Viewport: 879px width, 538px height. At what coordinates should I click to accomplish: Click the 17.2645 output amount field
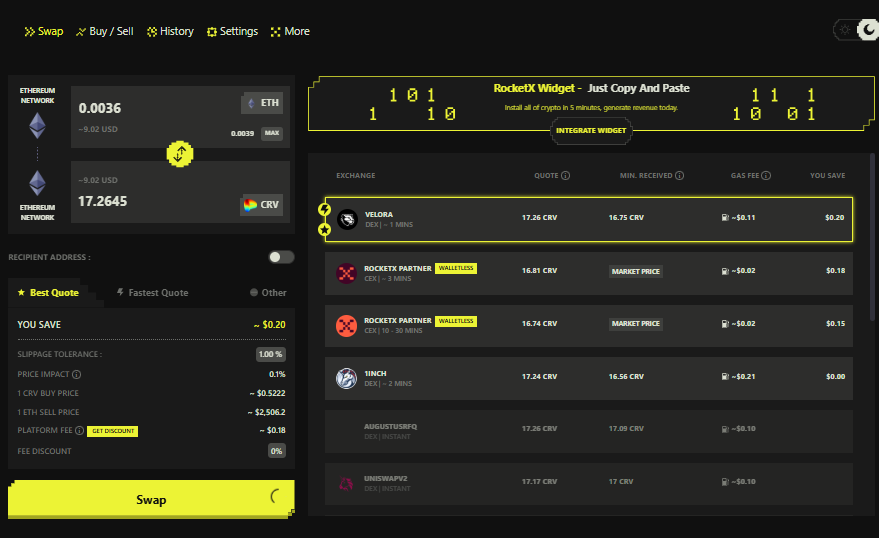coord(103,201)
